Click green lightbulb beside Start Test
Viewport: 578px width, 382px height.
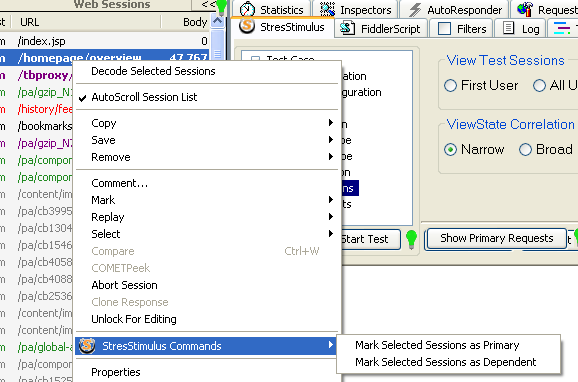pyautogui.click(x=411, y=240)
